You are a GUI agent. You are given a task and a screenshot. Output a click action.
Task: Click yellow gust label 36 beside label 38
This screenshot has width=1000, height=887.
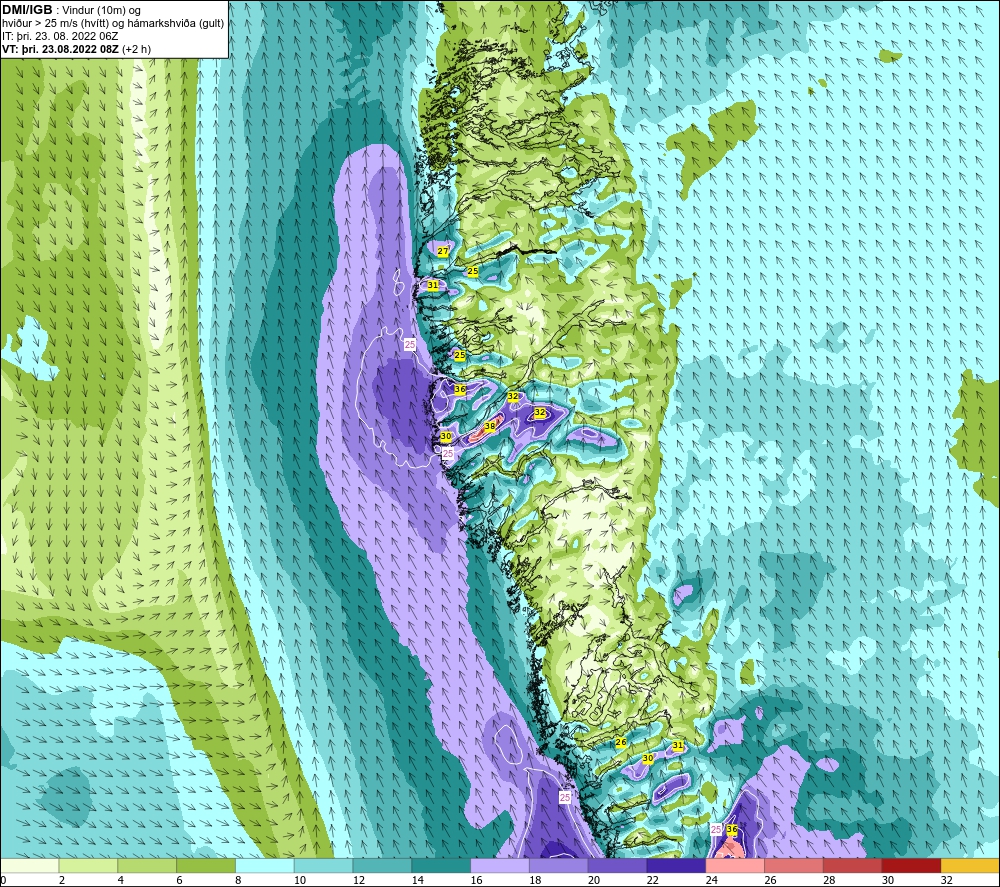pyautogui.click(x=460, y=389)
